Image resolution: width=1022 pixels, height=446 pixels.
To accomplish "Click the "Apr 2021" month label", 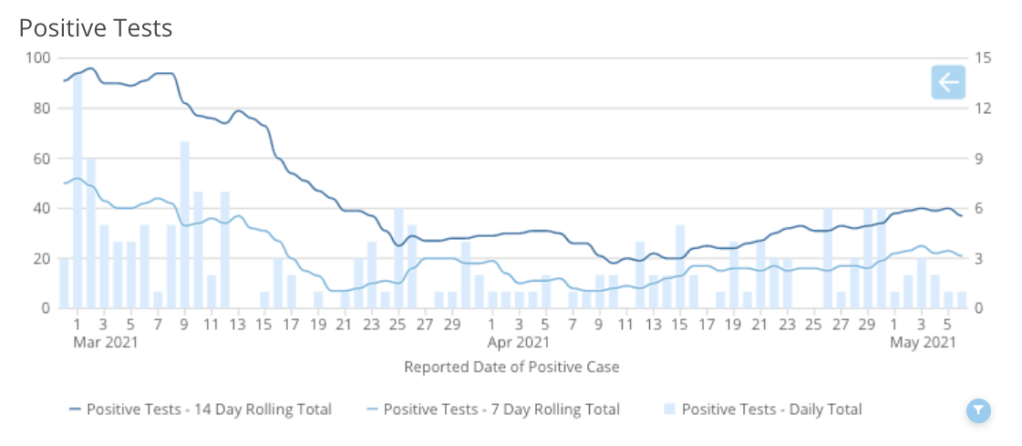I will pyautogui.click(x=510, y=342).
